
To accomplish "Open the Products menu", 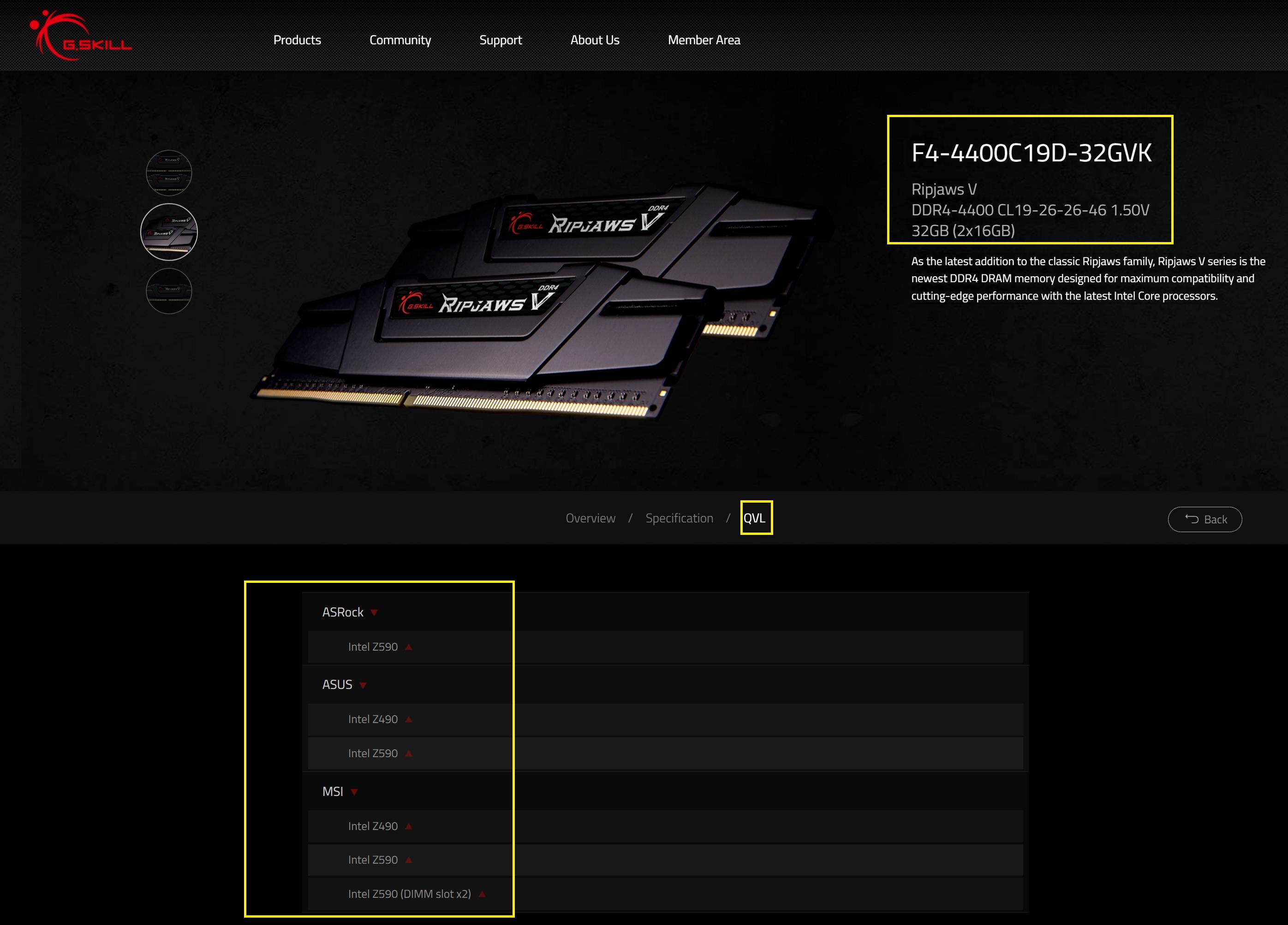I will click(297, 40).
